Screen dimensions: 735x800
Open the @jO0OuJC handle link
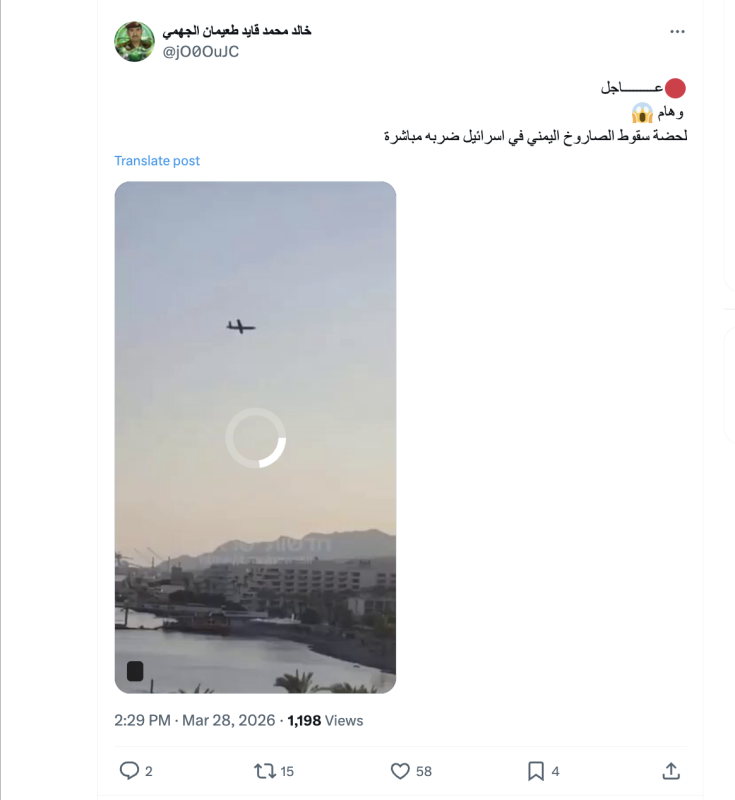point(201,52)
